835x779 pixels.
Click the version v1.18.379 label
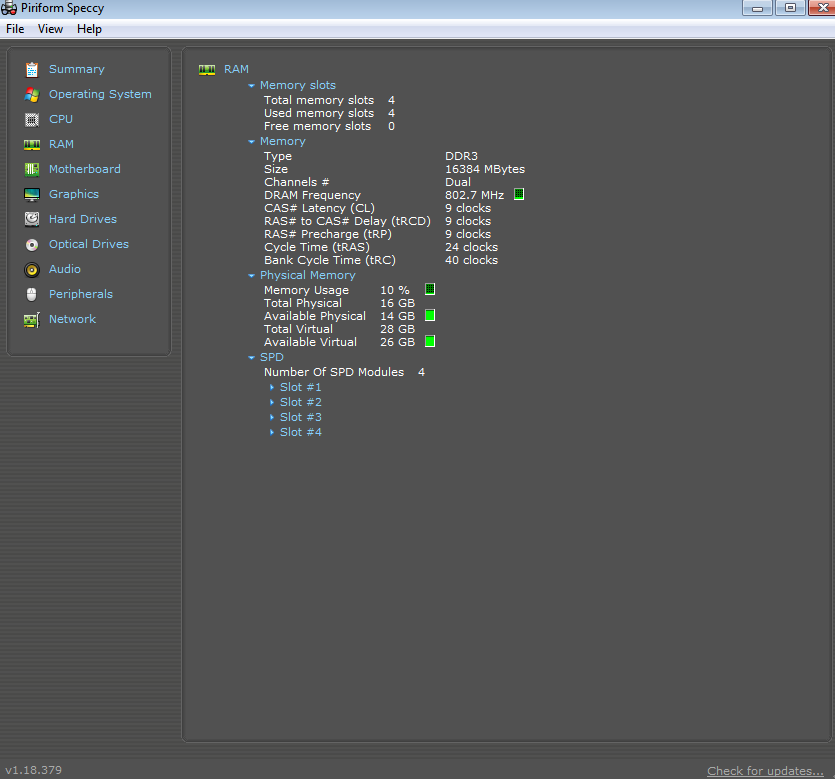click(x=34, y=770)
